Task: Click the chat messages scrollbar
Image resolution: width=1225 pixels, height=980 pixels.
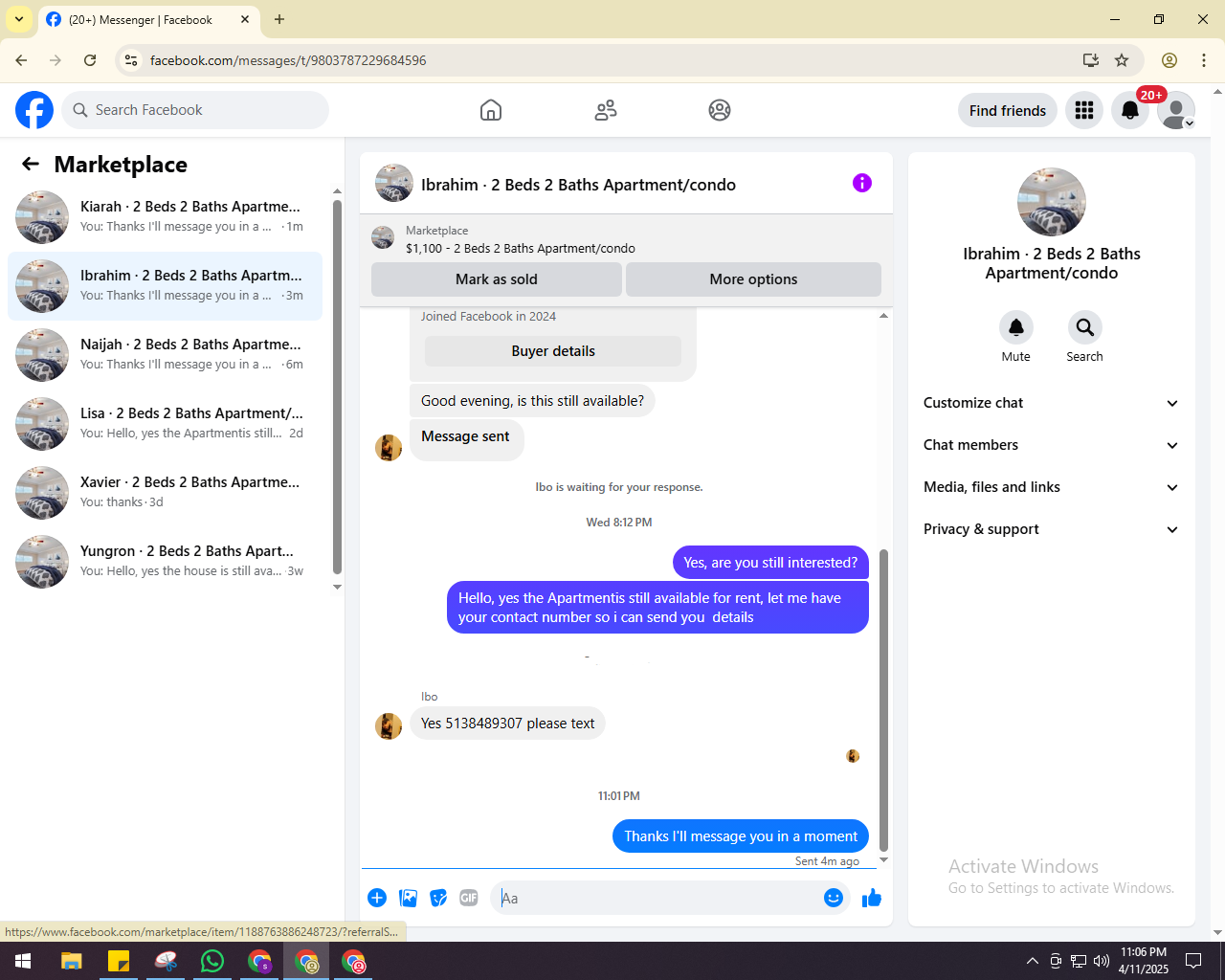Action: point(883,700)
